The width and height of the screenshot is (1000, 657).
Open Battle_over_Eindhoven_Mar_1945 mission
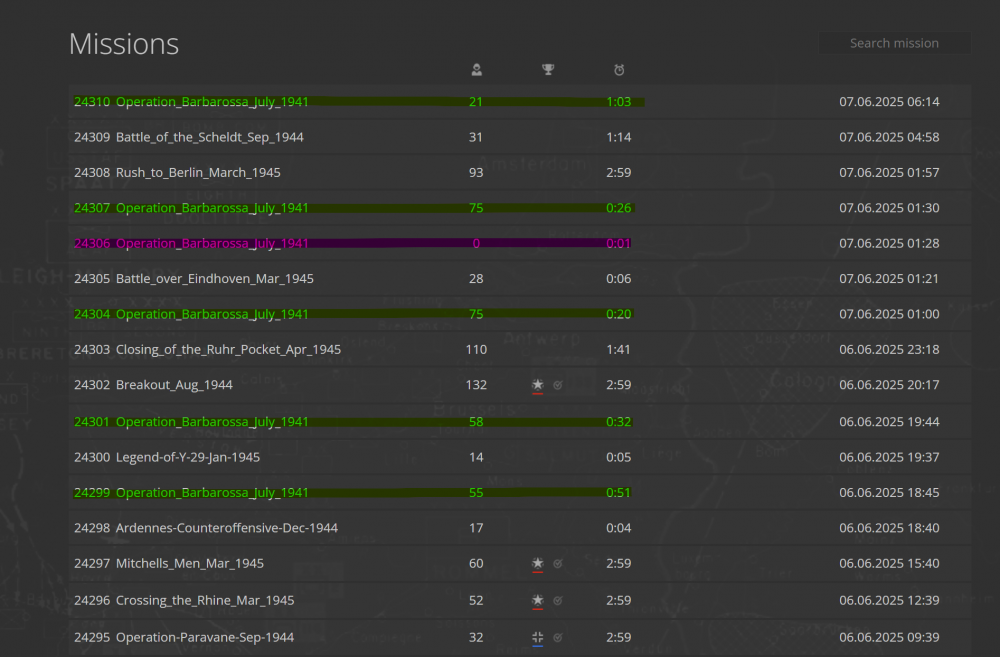point(214,279)
